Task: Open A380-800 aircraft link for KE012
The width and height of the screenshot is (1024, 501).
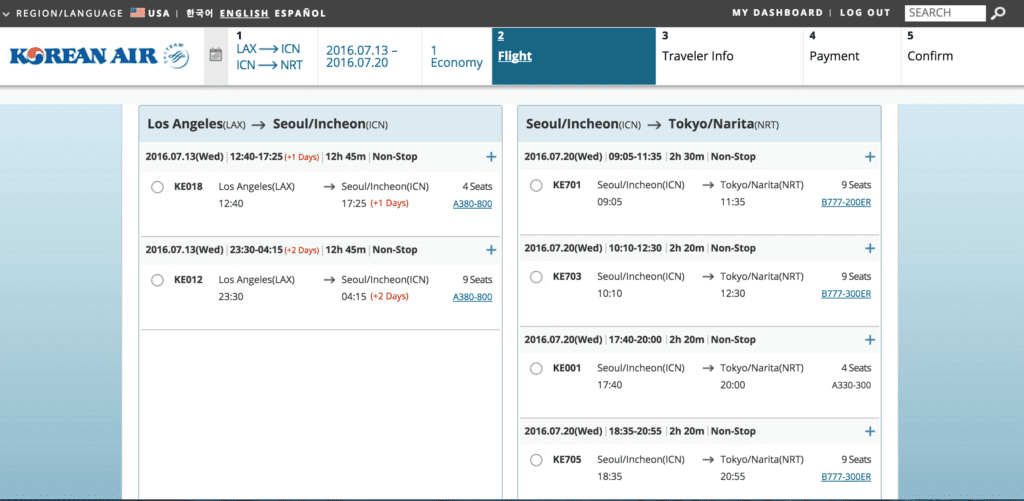Action: 472,297
